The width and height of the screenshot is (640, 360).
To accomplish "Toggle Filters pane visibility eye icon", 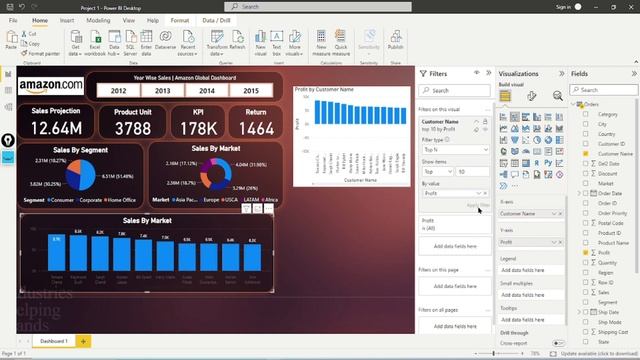I will click(x=477, y=73).
